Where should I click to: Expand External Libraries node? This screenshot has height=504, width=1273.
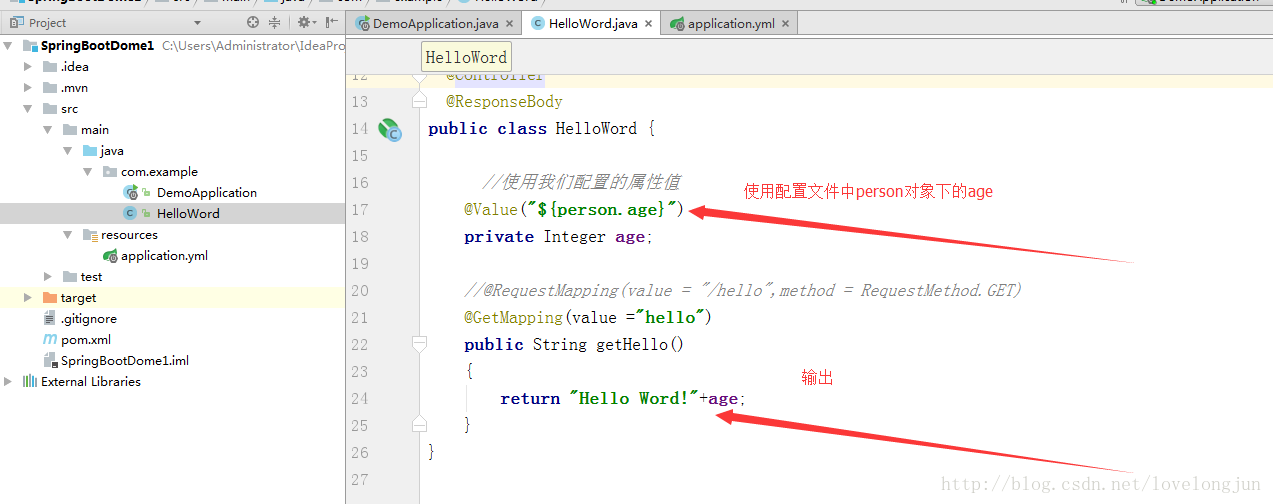[x=9, y=381]
